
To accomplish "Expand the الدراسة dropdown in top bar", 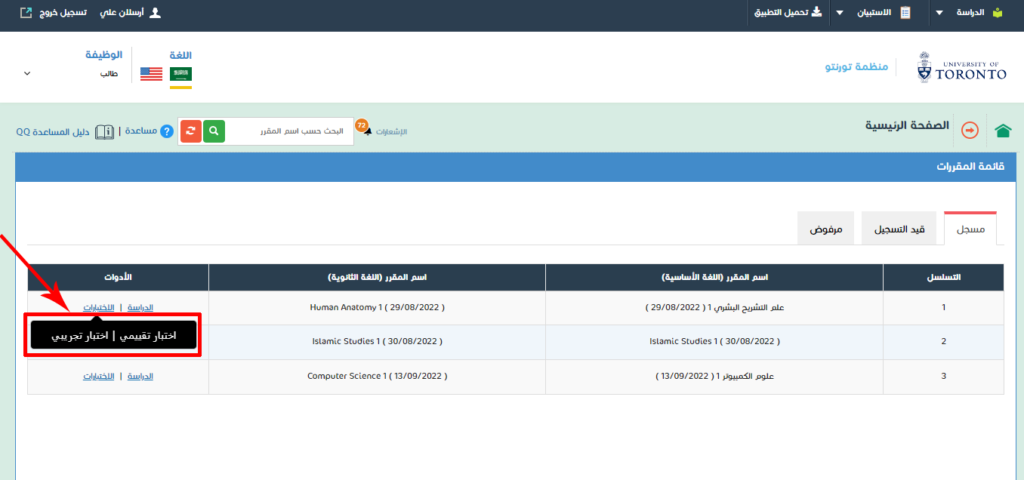I will point(938,13).
